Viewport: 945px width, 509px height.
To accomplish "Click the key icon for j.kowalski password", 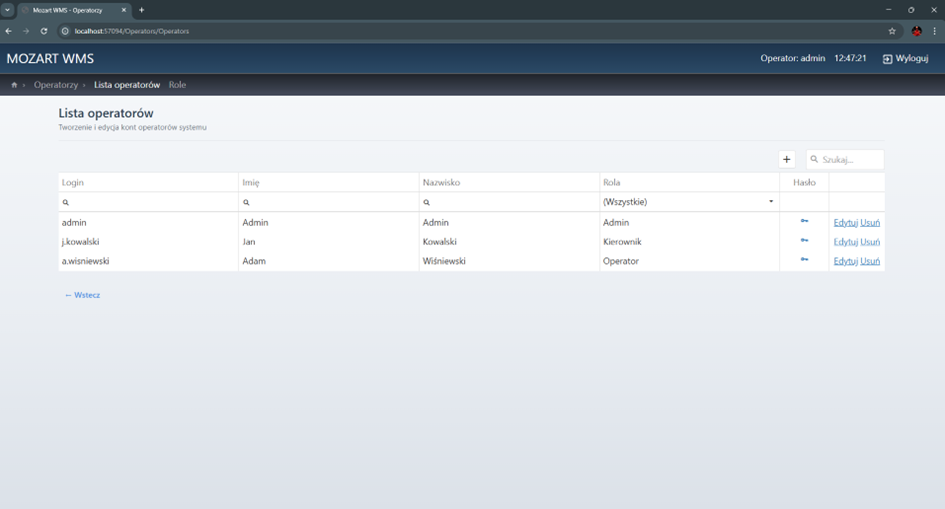I will pos(803,241).
